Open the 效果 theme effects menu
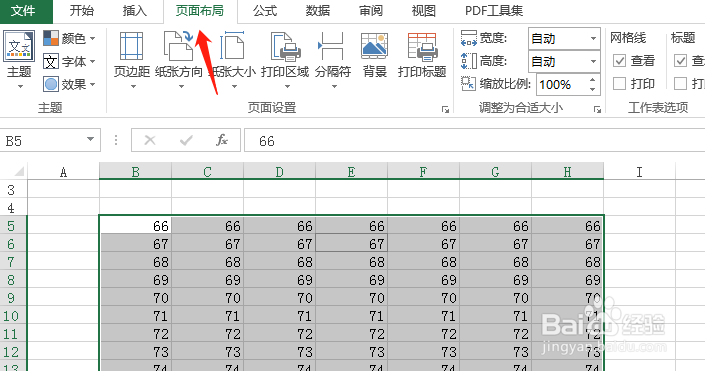Image resolution: width=705 pixels, height=371 pixels. click(x=69, y=84)
